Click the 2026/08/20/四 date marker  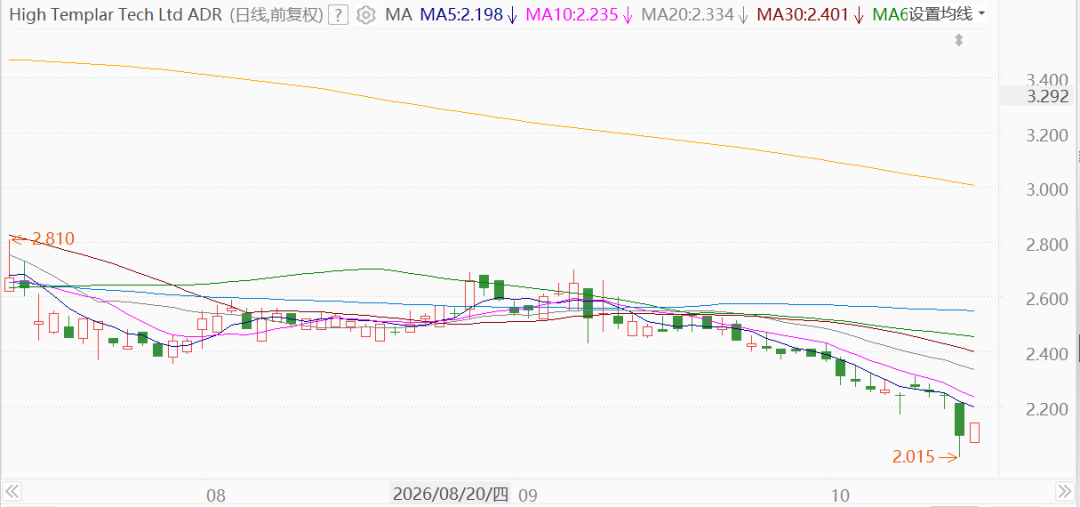point(451,494)
